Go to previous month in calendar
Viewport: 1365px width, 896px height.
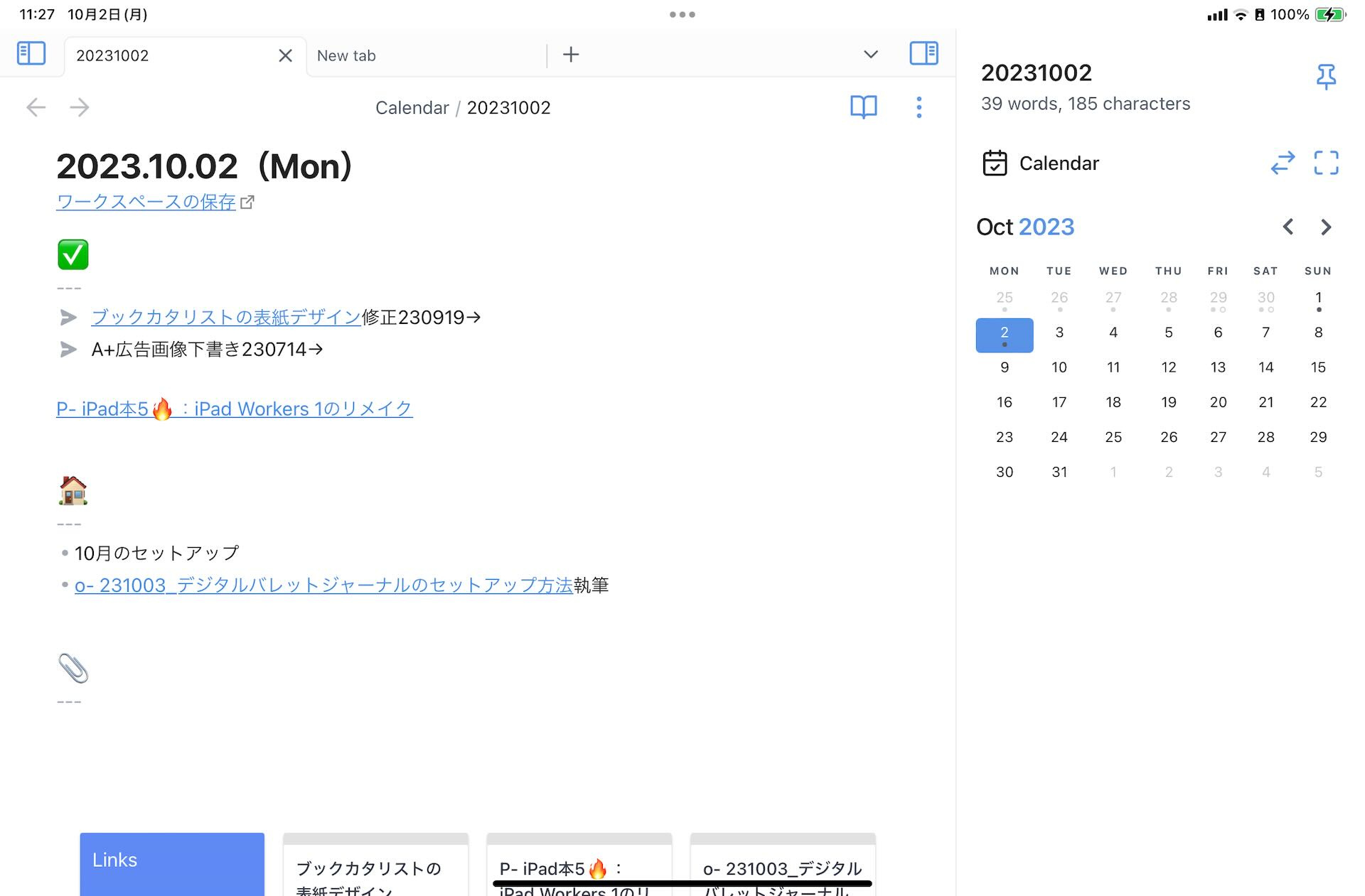[x=1288, y=227]
